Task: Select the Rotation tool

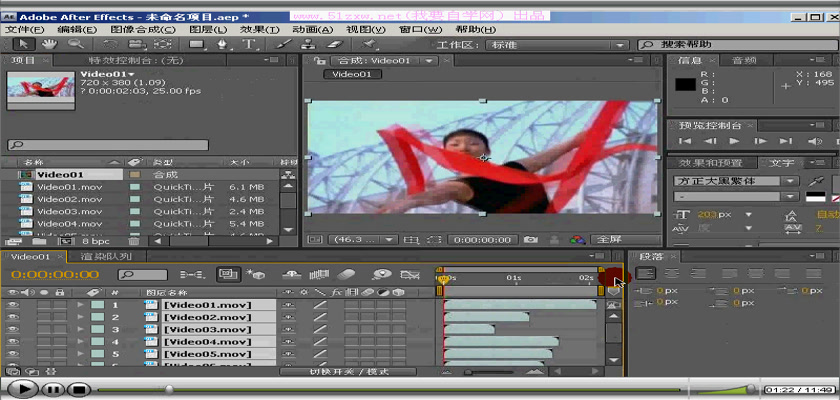Action: click(x=110, y=44)
